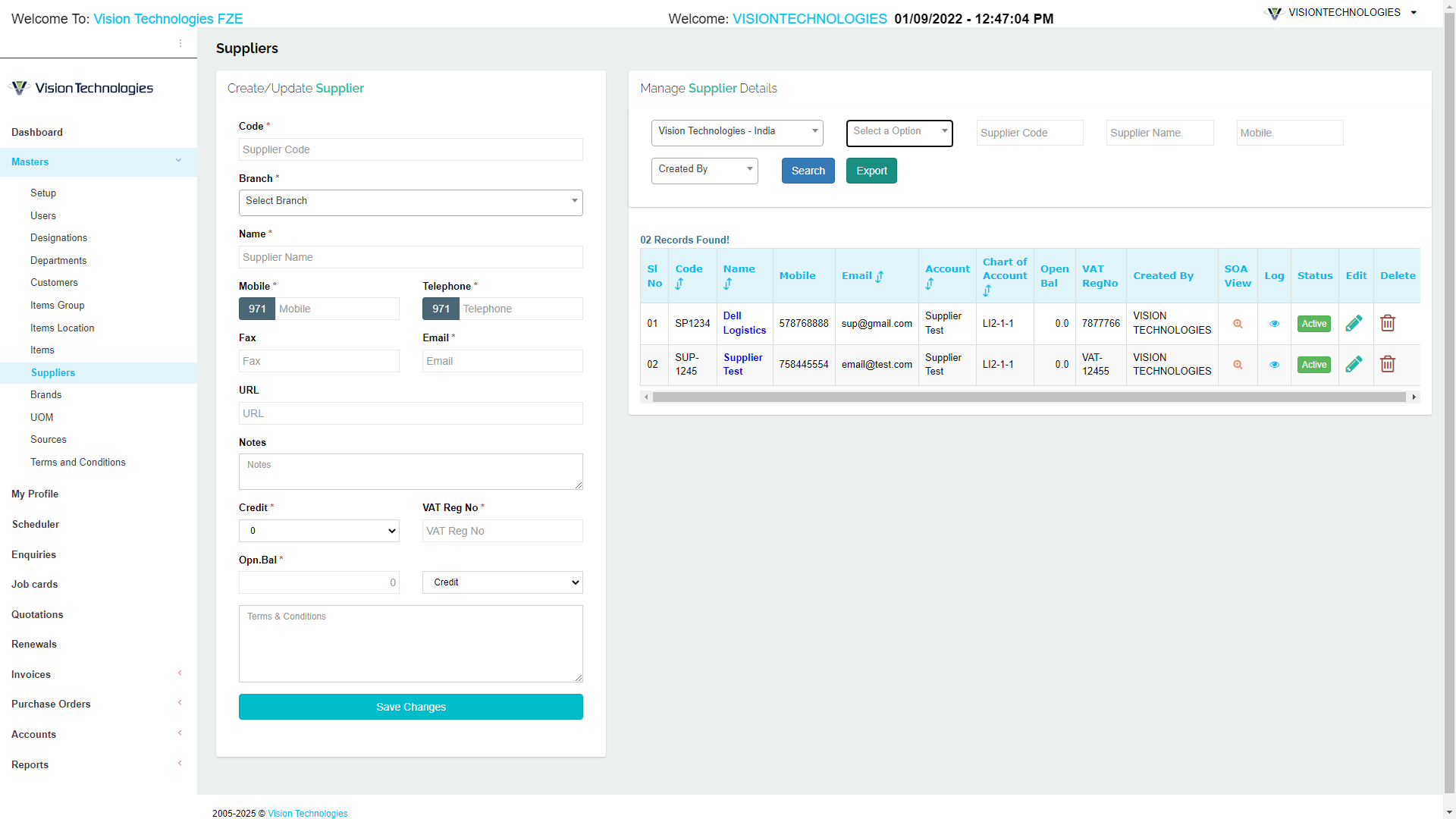Viewport: 1456px width, 819px height.
Task: Click the Vision Technologies logo in the sidebar
Action: click(x=80, y=87)
